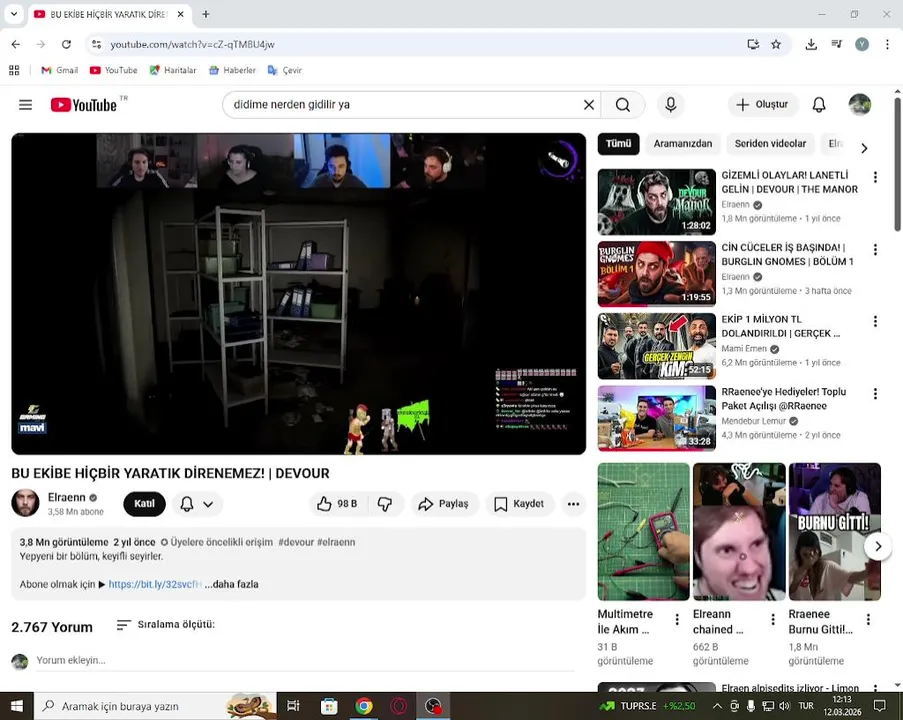Open options for Multimetre short
The width and height of the screenshot is (903, 720).
click(x=677, y=619)
